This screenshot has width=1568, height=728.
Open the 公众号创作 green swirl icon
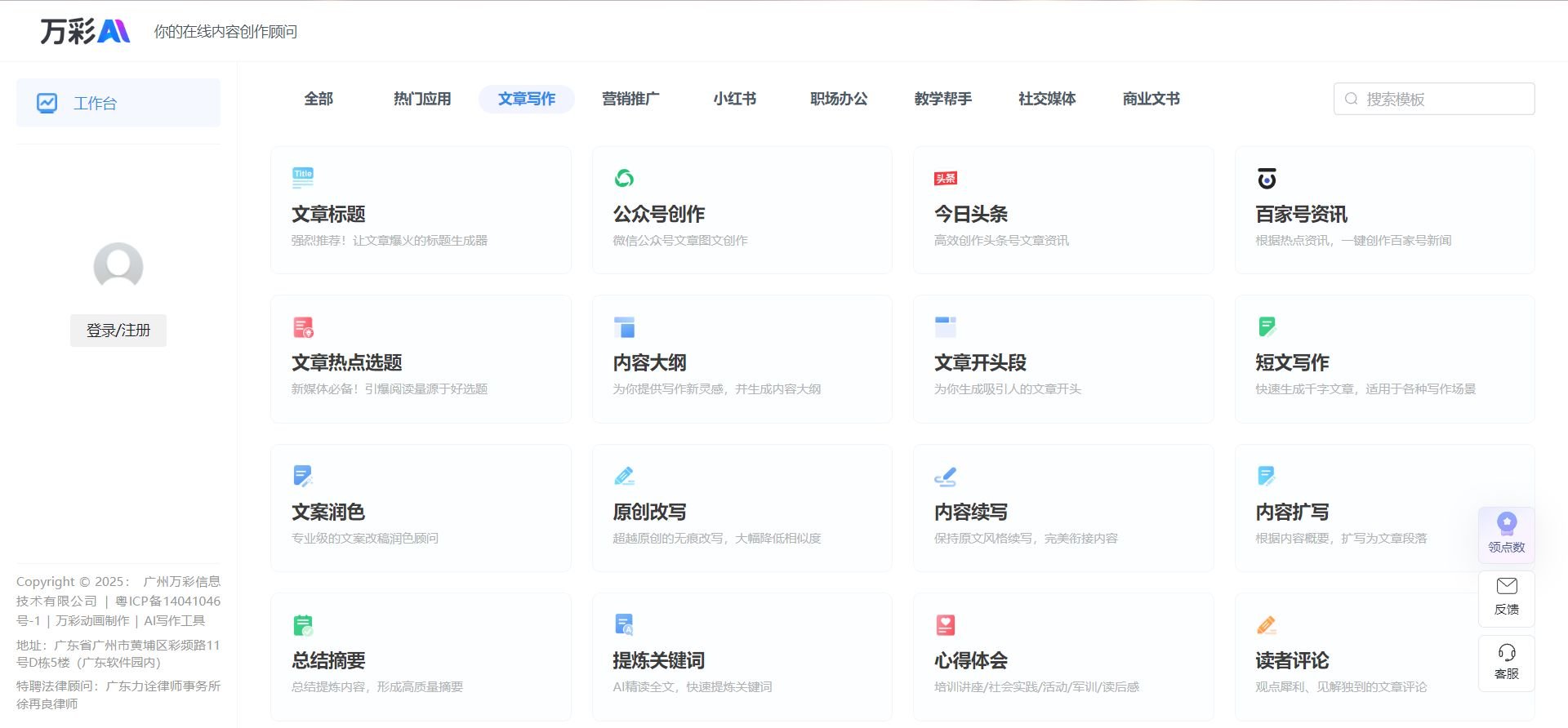624,178
